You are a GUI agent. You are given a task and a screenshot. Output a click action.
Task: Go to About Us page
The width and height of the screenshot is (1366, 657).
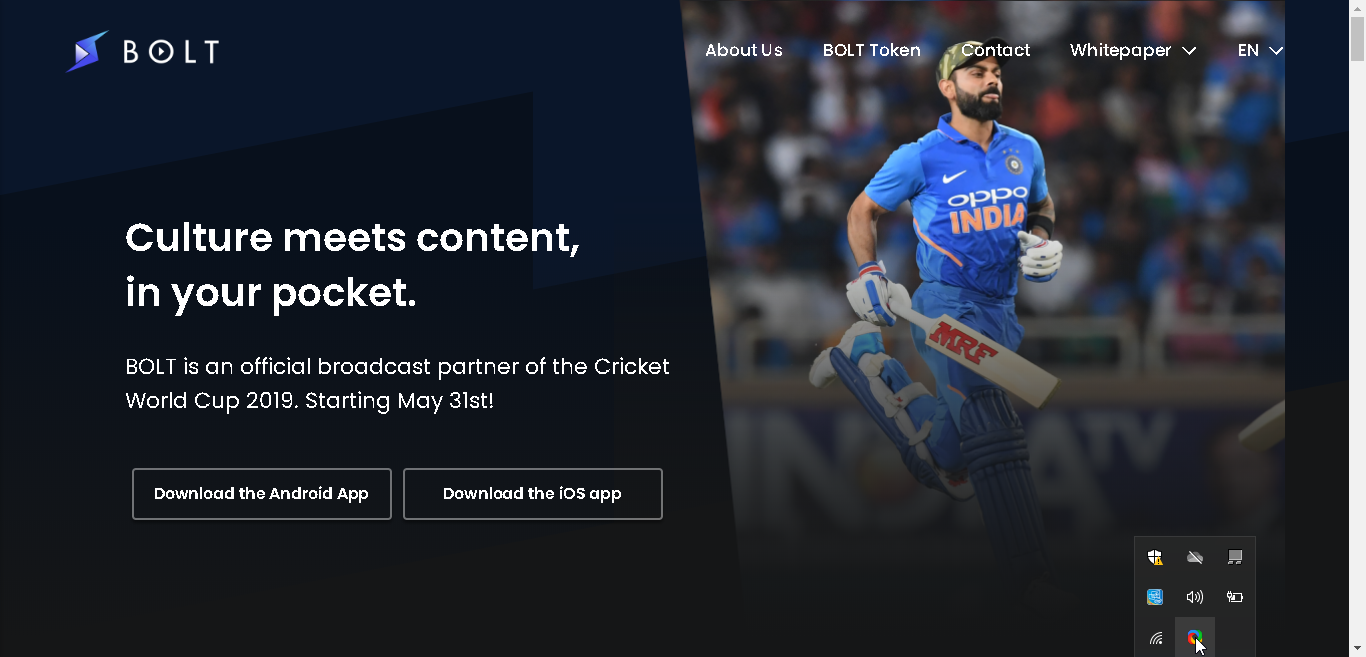744,50
